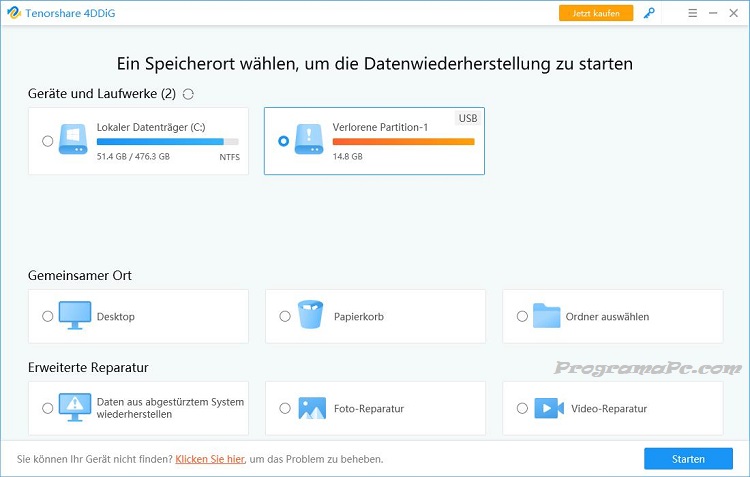Click the local disk C: drive icon
This screenshot has height=477, width=750.
[x=73, y=140]
